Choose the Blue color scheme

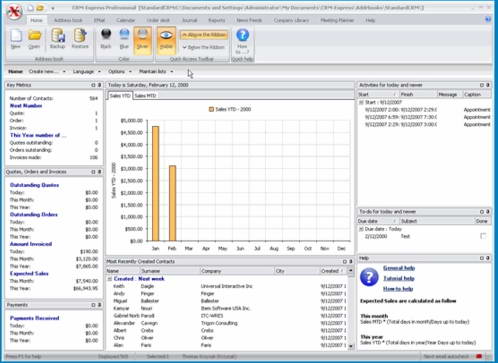point(124,39)
